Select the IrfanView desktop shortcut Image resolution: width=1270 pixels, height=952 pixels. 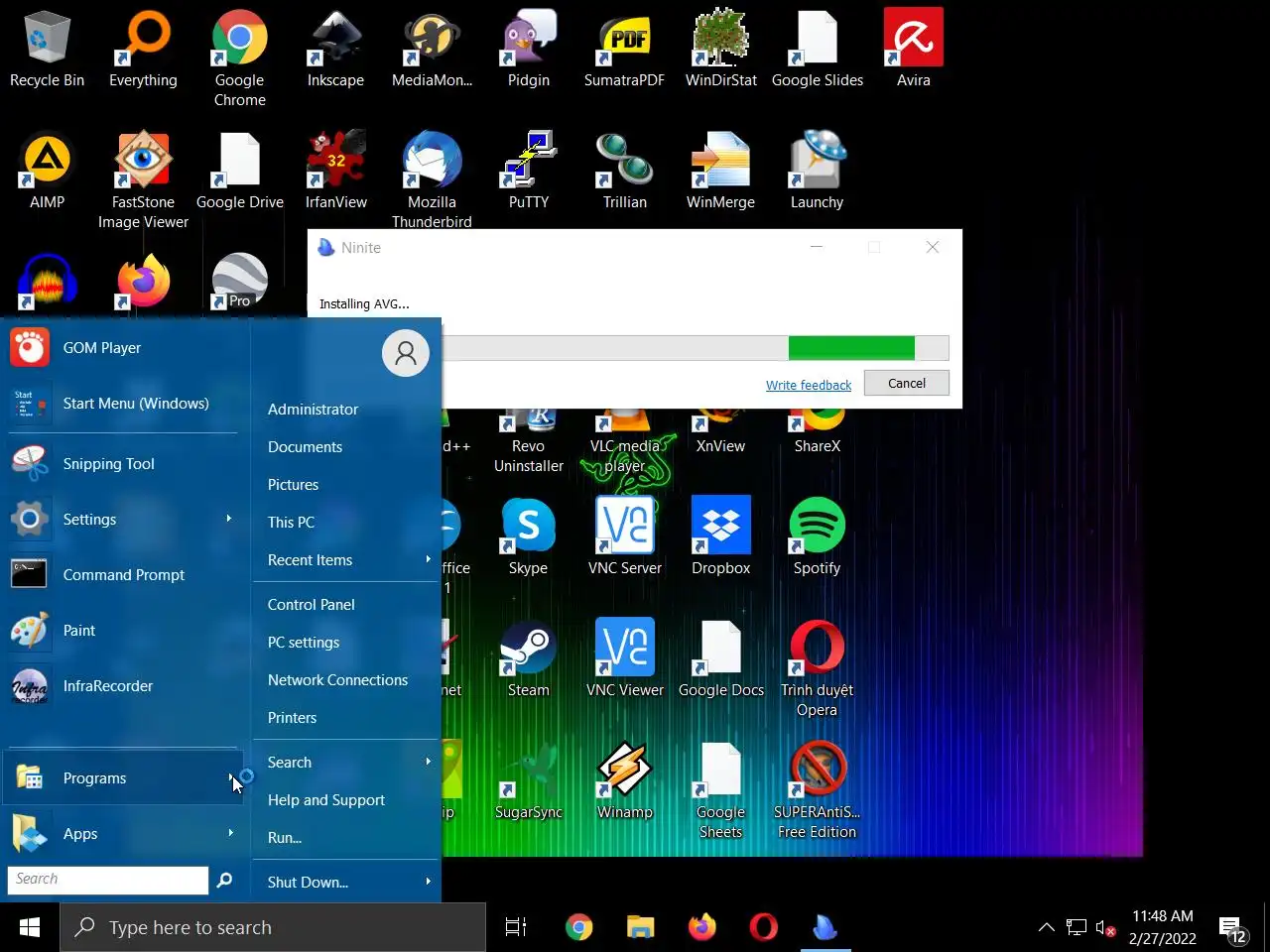click(x=335, y=171)
